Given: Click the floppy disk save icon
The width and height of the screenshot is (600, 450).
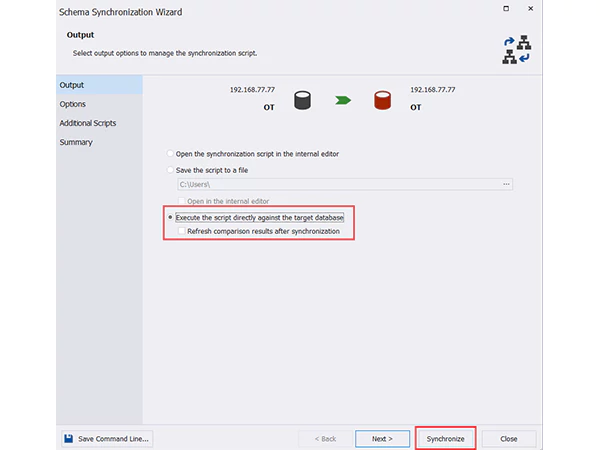Looking at the screenshot, I should pyautogui.click(x=68, y=439).
